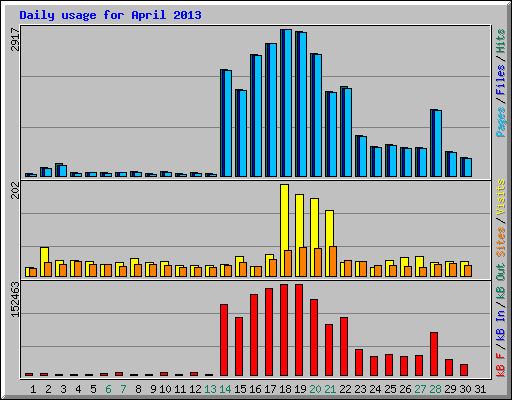Click the 2917 hits axis value

[15, 39]
